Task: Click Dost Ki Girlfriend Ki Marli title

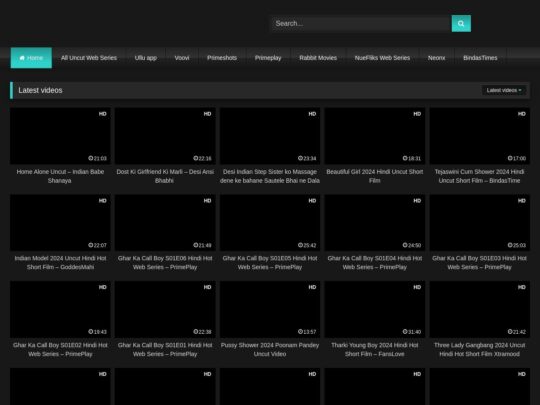Action: (165, 176)
